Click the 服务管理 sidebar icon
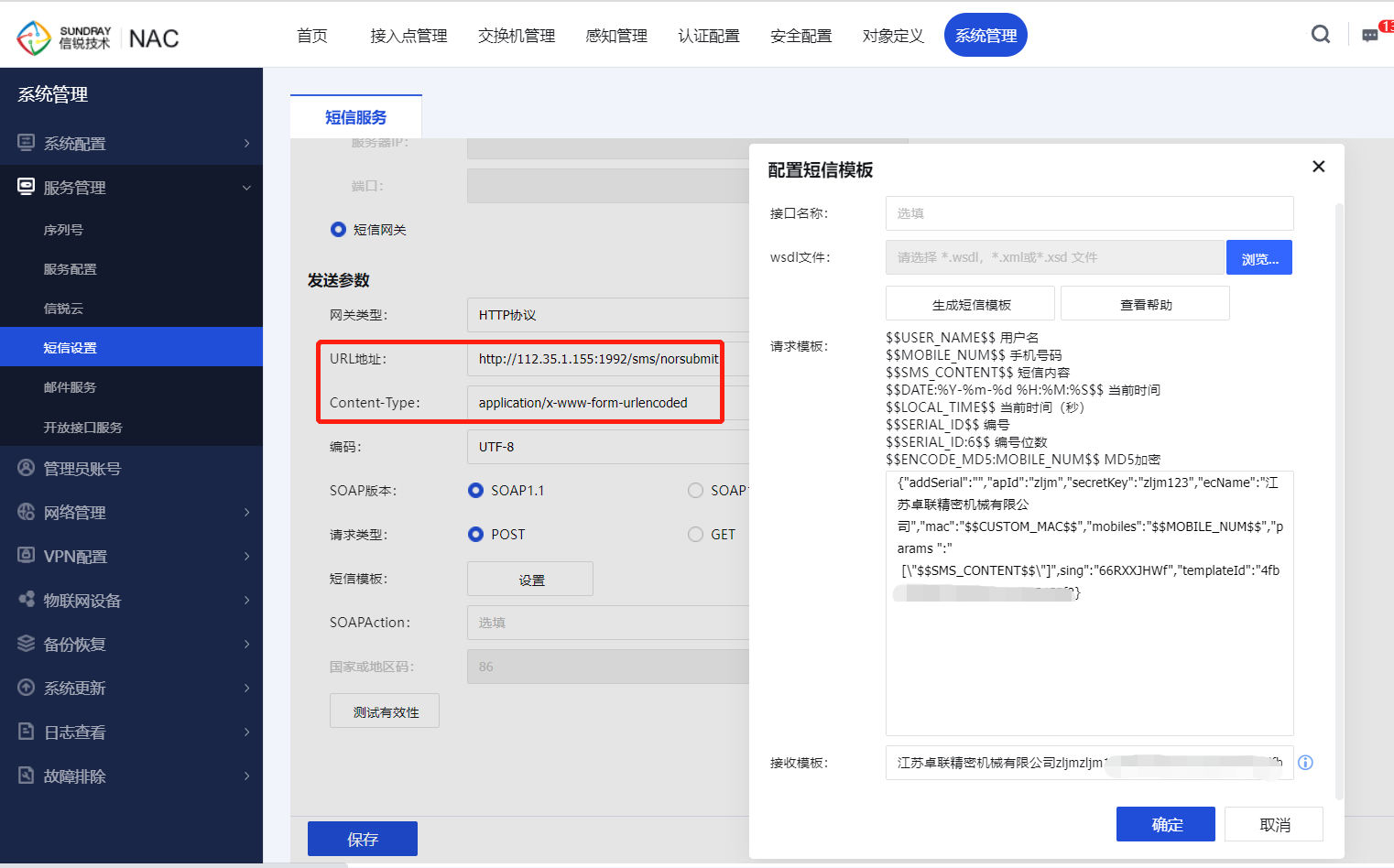This screenshot has width=1394, height=868. [27, 187]
